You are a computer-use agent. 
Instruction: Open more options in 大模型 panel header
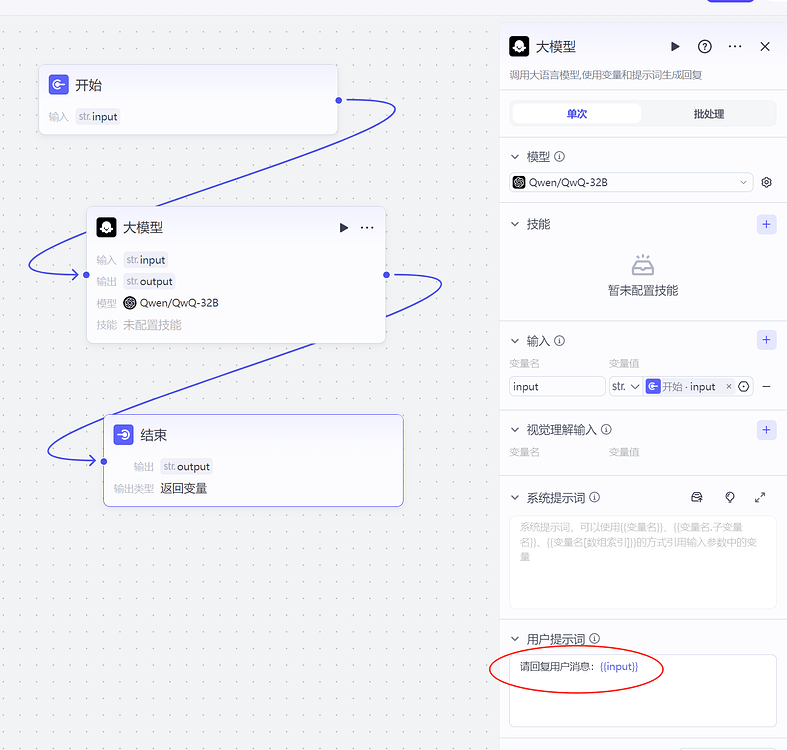(735, 47)
